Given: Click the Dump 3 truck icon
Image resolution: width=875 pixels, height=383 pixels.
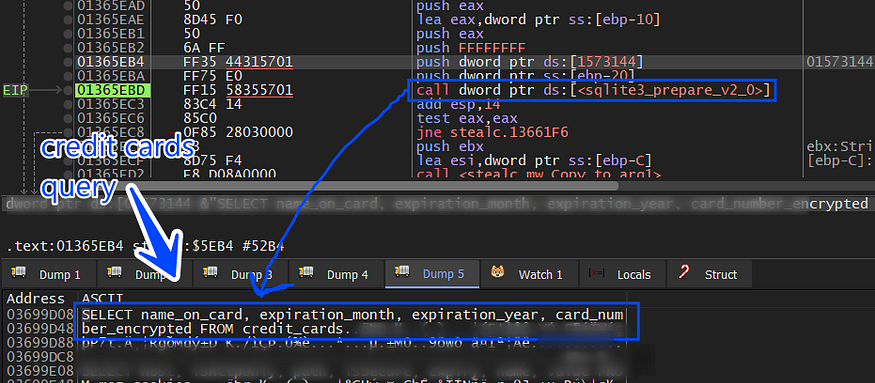Looking at the screenshot, I should click(x=211, y=272).
